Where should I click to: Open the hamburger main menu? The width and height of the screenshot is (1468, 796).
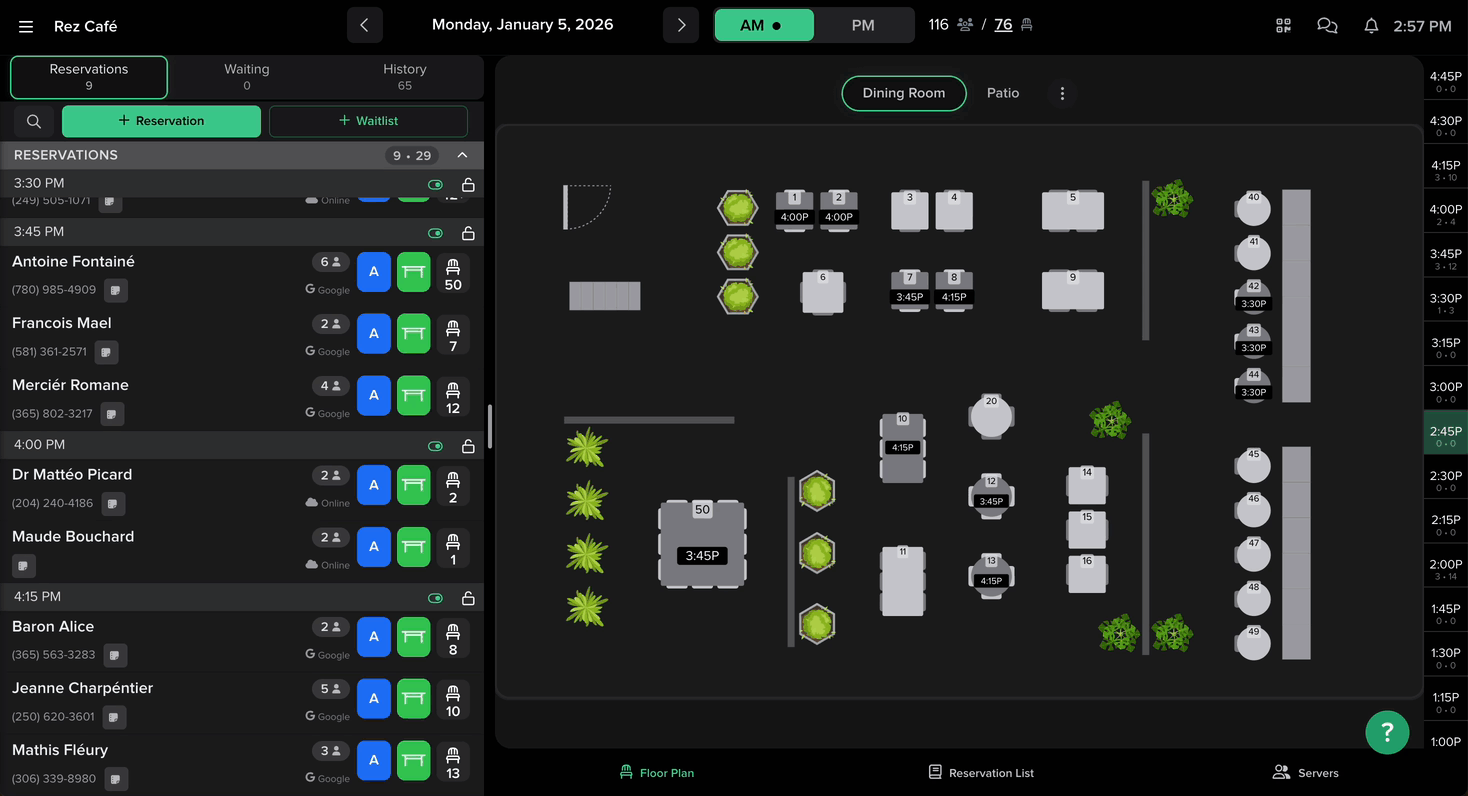pyautogui.click(x=26, y=26)
